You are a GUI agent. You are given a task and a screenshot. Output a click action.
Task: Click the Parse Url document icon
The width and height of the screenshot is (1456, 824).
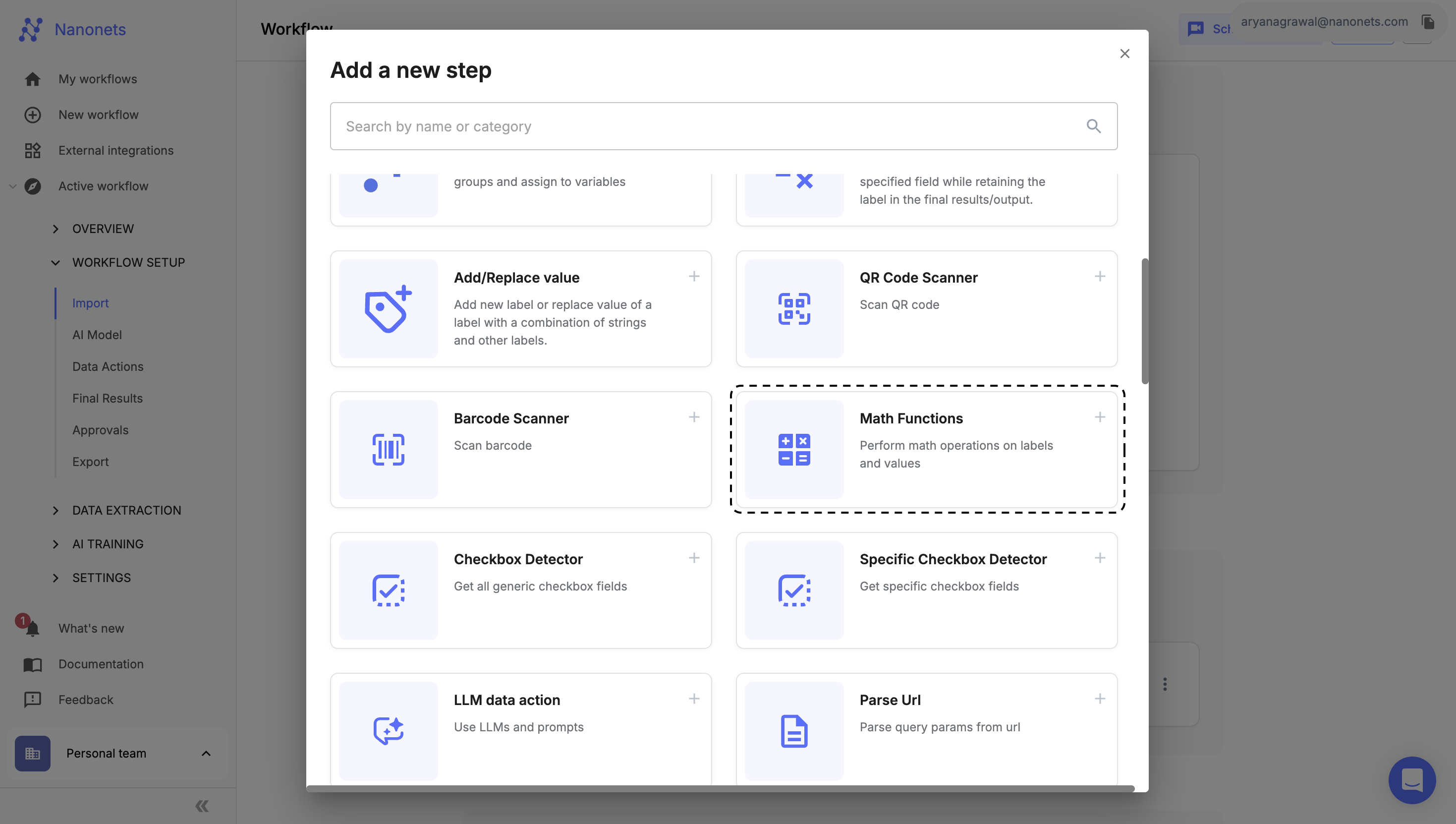pyautogui.click(x=794, y=731)
